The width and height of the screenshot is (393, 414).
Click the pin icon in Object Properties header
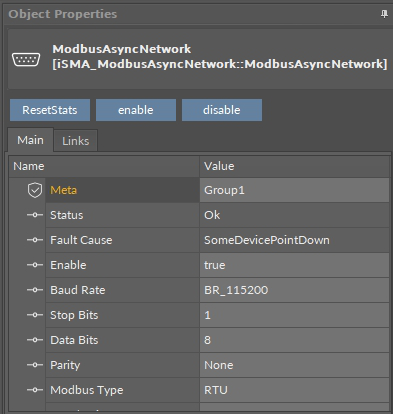(384, 14)
